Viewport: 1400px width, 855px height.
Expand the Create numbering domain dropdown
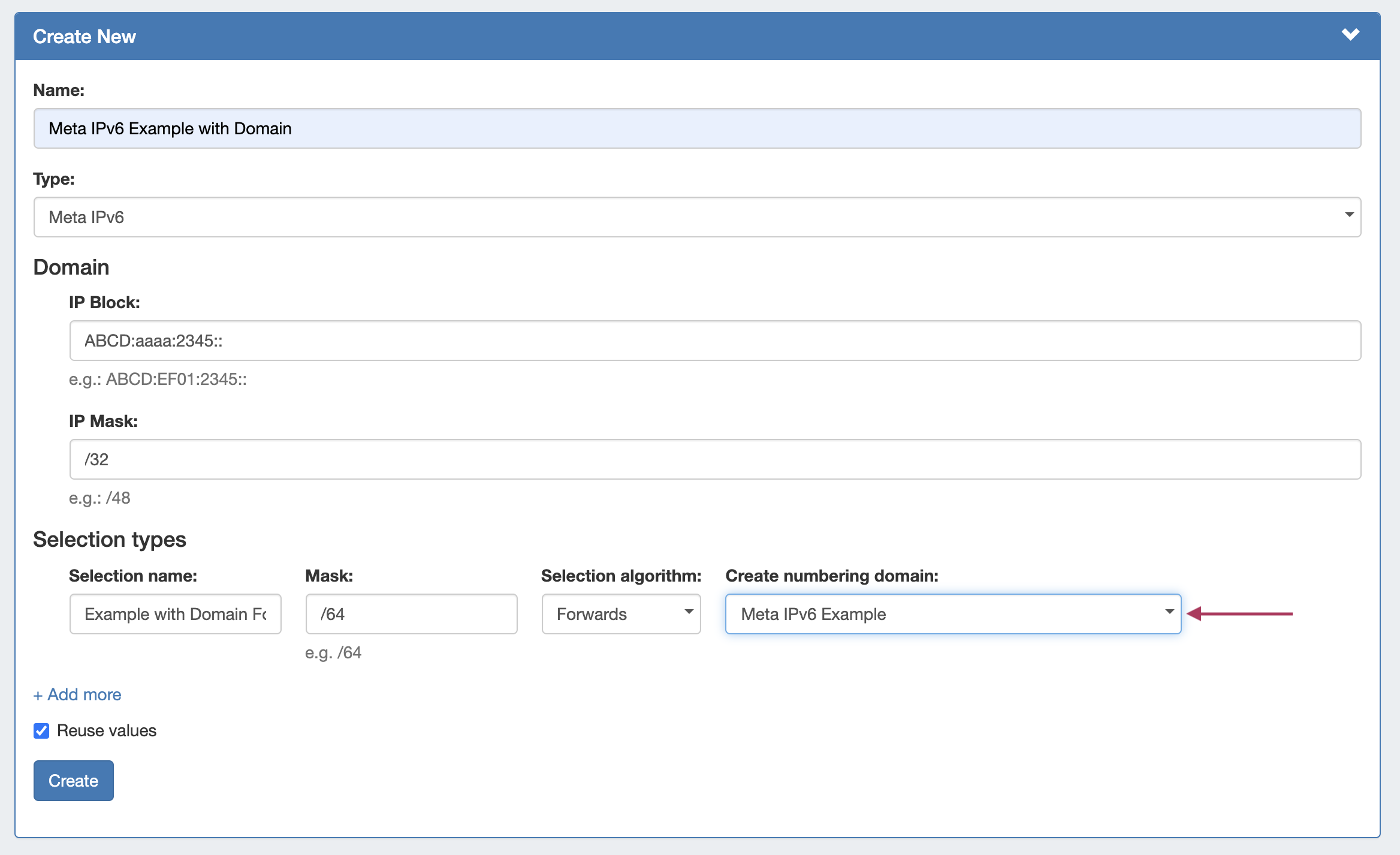click(953, 614)
